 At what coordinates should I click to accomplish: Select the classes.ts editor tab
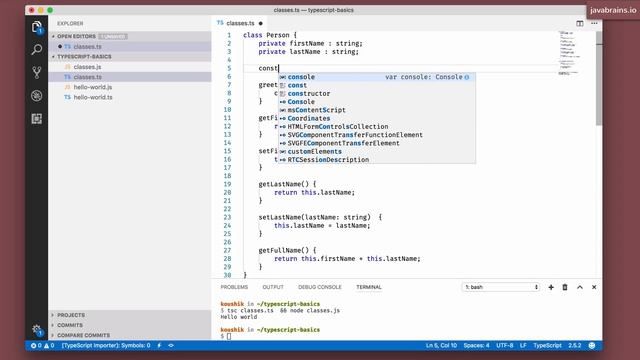(240, 23)
